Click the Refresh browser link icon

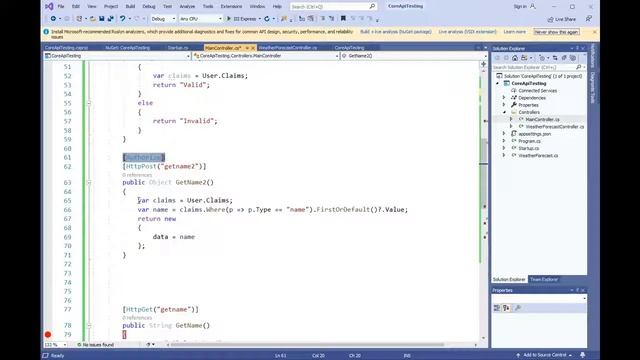coord(267,19)
